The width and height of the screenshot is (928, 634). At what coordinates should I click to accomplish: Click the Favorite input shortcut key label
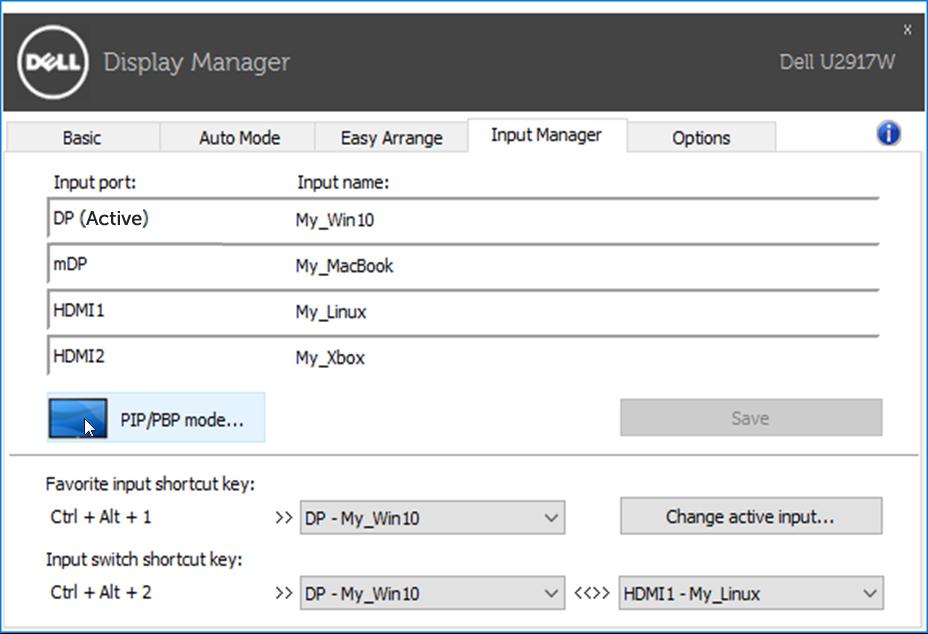pyautogui.click(x=150, y=484)
